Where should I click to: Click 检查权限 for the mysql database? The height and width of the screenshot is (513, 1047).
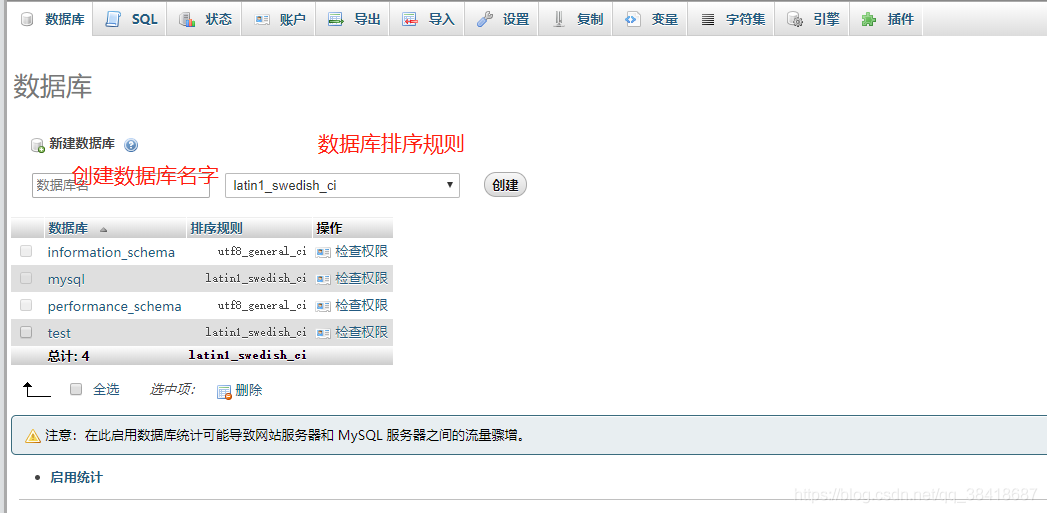pyautogui.click(x=361, y=279)
